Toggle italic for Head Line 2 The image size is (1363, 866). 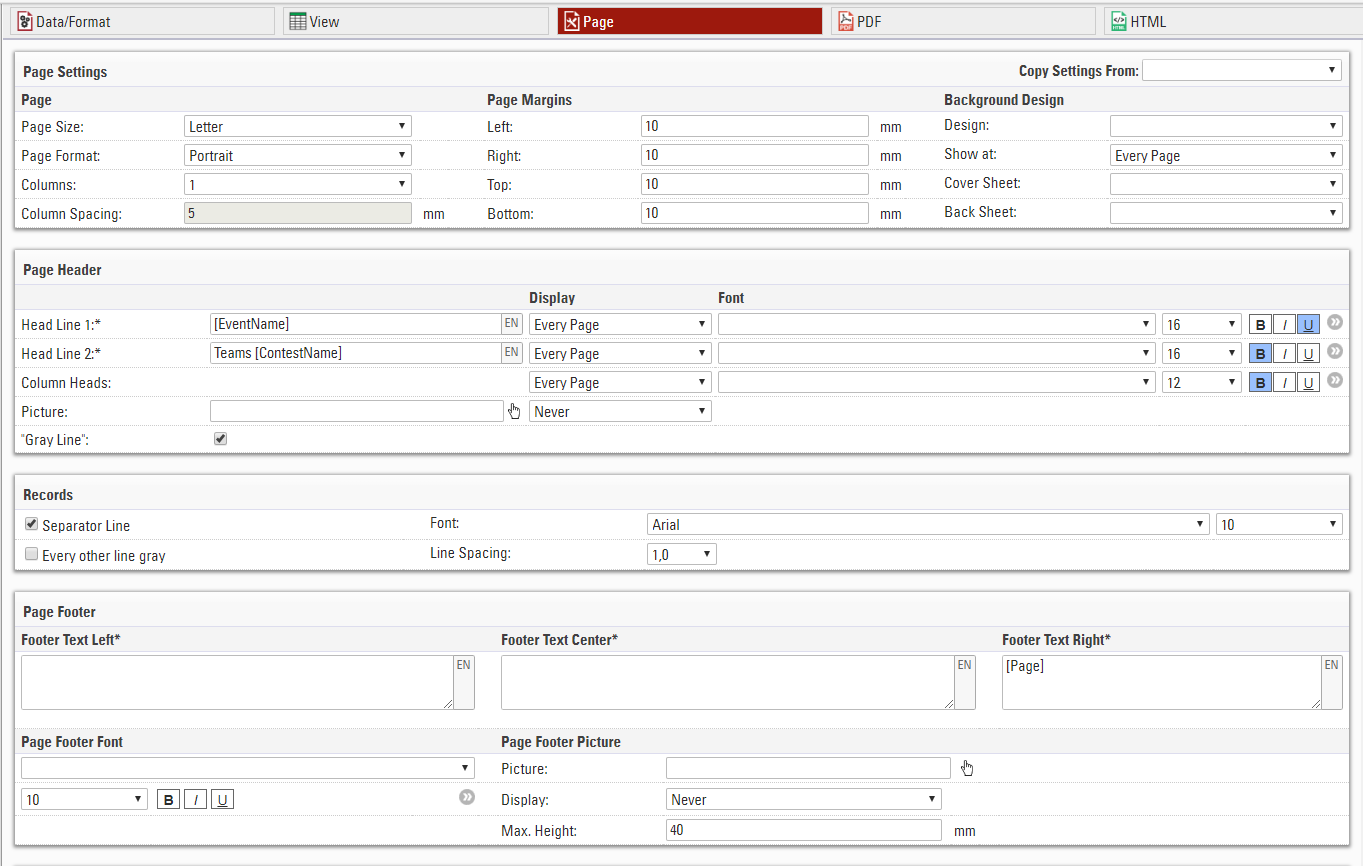click(1284, 354)
